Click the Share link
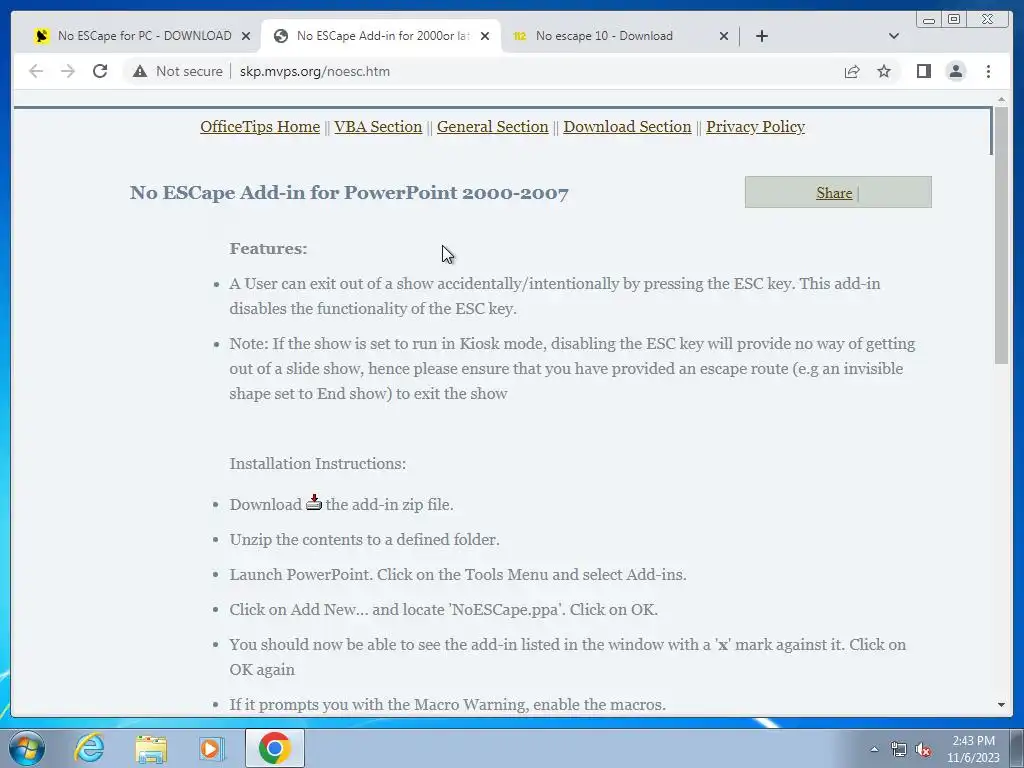This screenshot has width=1024, height=768. [x=834, y=193]
